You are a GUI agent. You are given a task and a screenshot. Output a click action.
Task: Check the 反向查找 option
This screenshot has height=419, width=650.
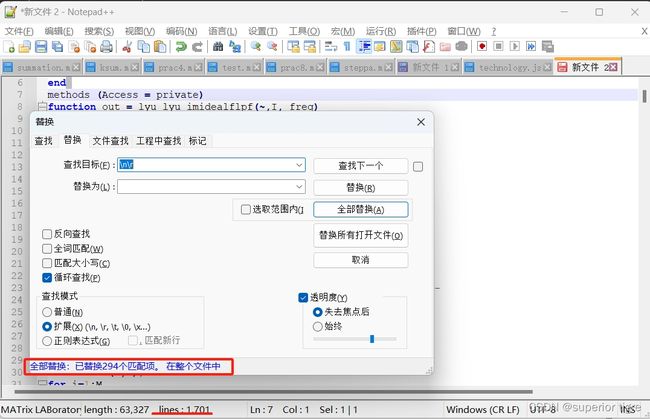point(47,234)
